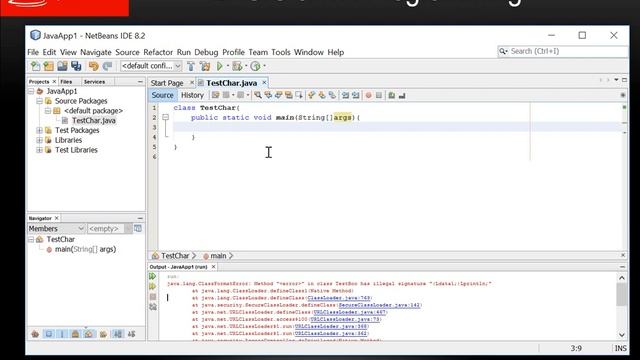Click the Save All toolbar icon
This screenshot has width=640, height=360.
tap(76, 66)
